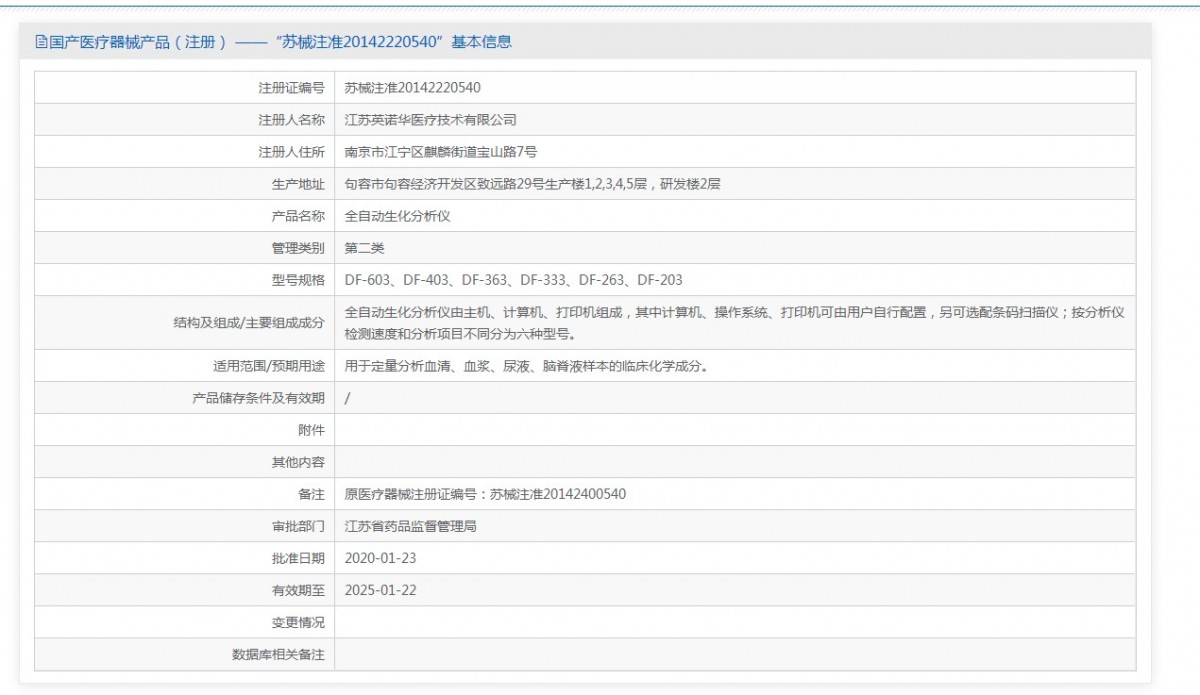The height and width of the screenshot is (695, 1200).
Task: Select the 苏械注准20142220540 value in 注册证编号 row
Action: click(x=412, y=88)
